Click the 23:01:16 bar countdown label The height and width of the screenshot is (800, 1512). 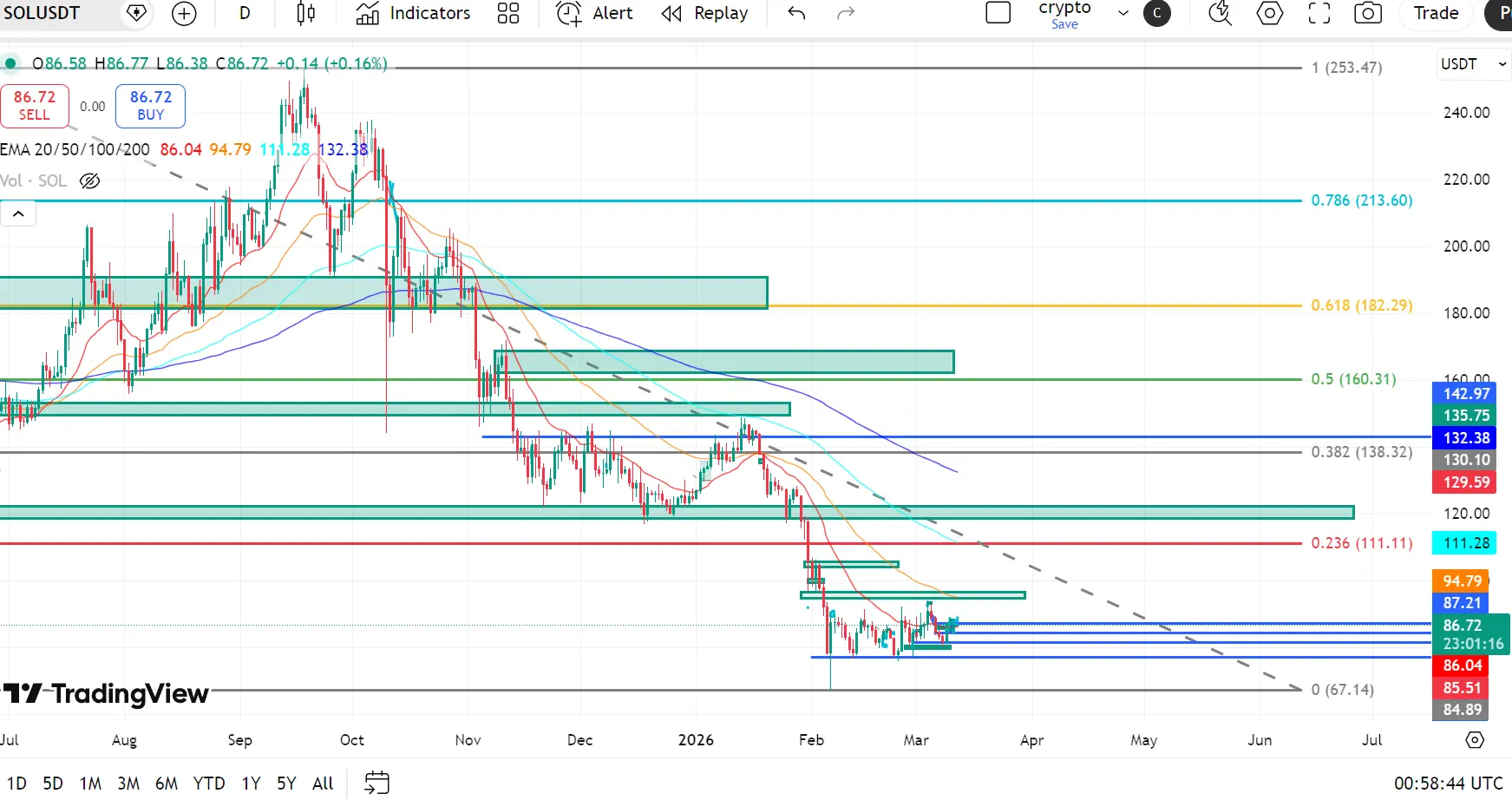(x=1472, y=644)
